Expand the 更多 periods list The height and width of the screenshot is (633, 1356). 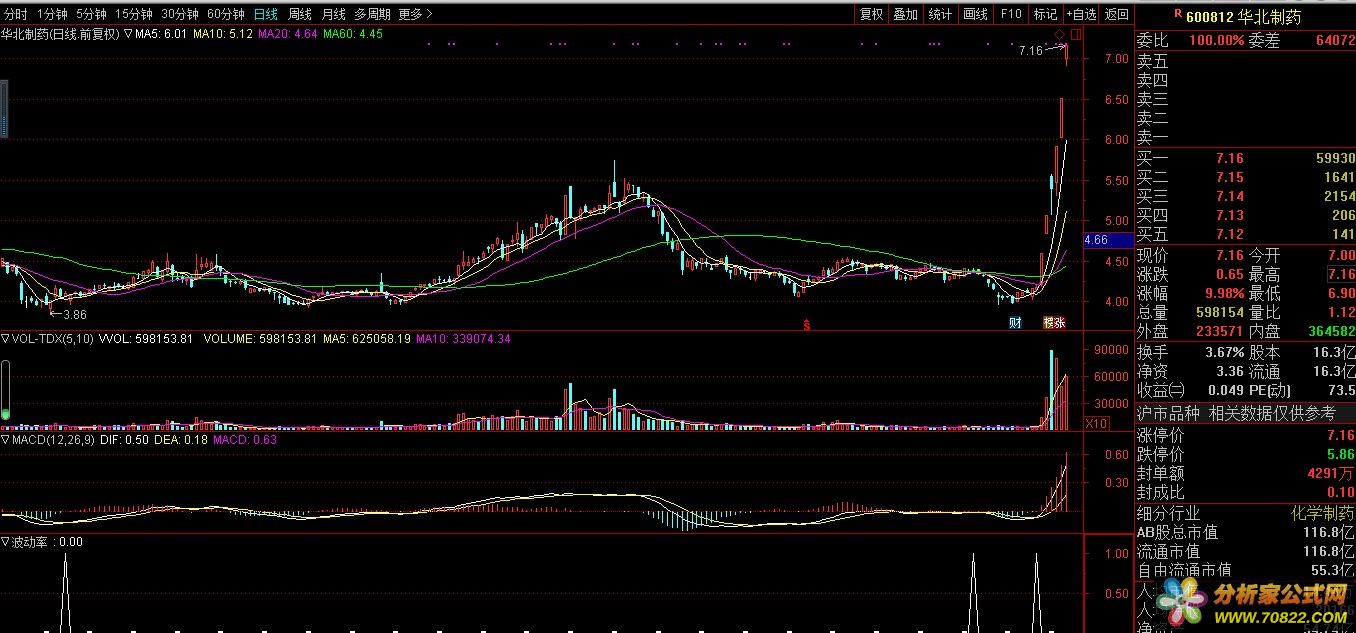tap(415, 14)
